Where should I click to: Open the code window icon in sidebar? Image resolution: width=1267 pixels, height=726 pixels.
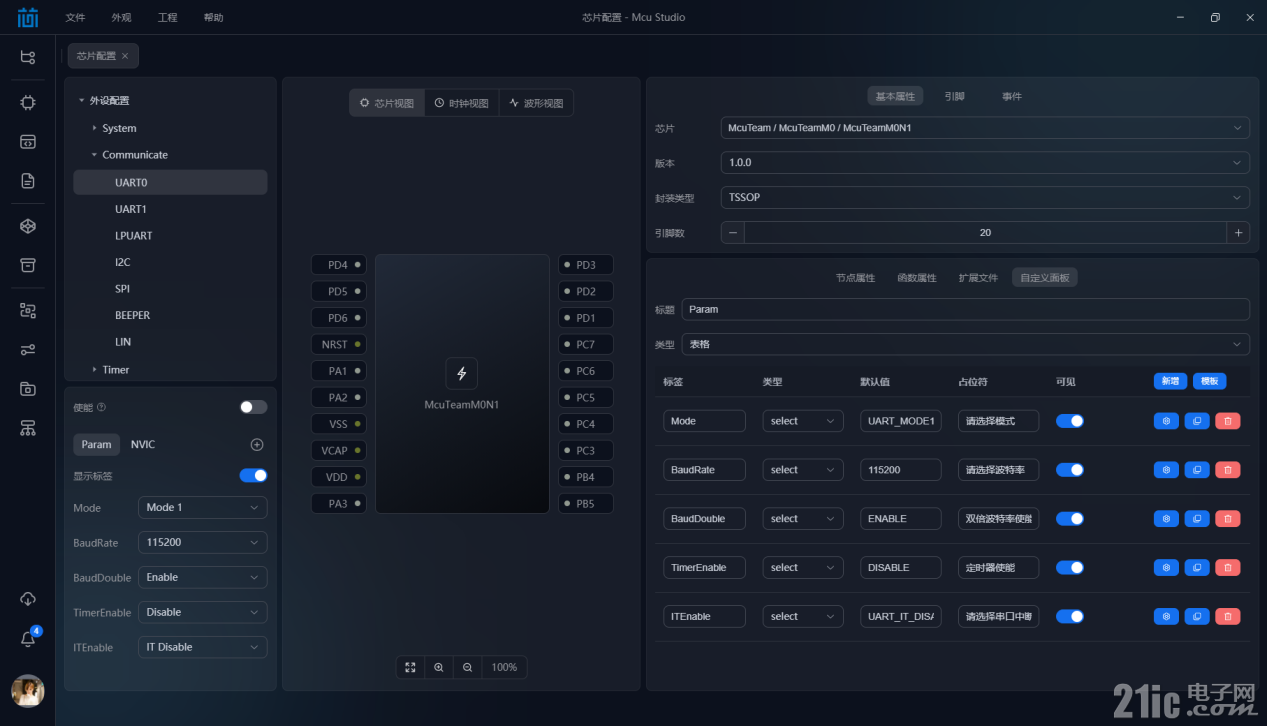(x=28, y=142)
